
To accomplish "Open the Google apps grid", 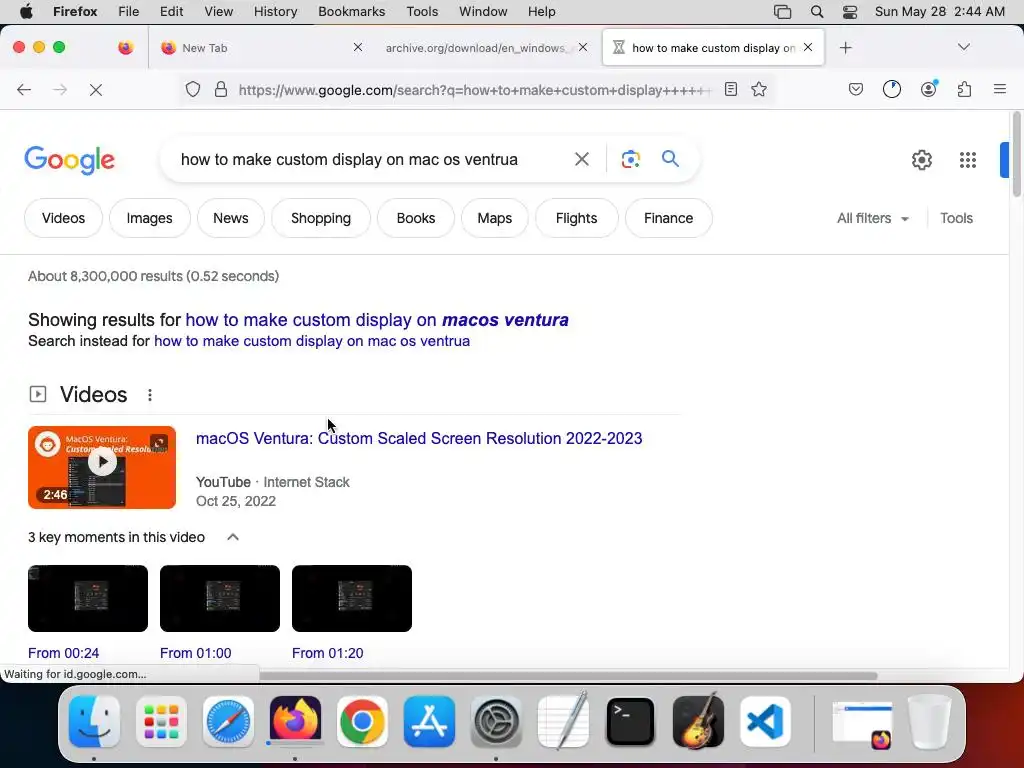I will point(967,160).
